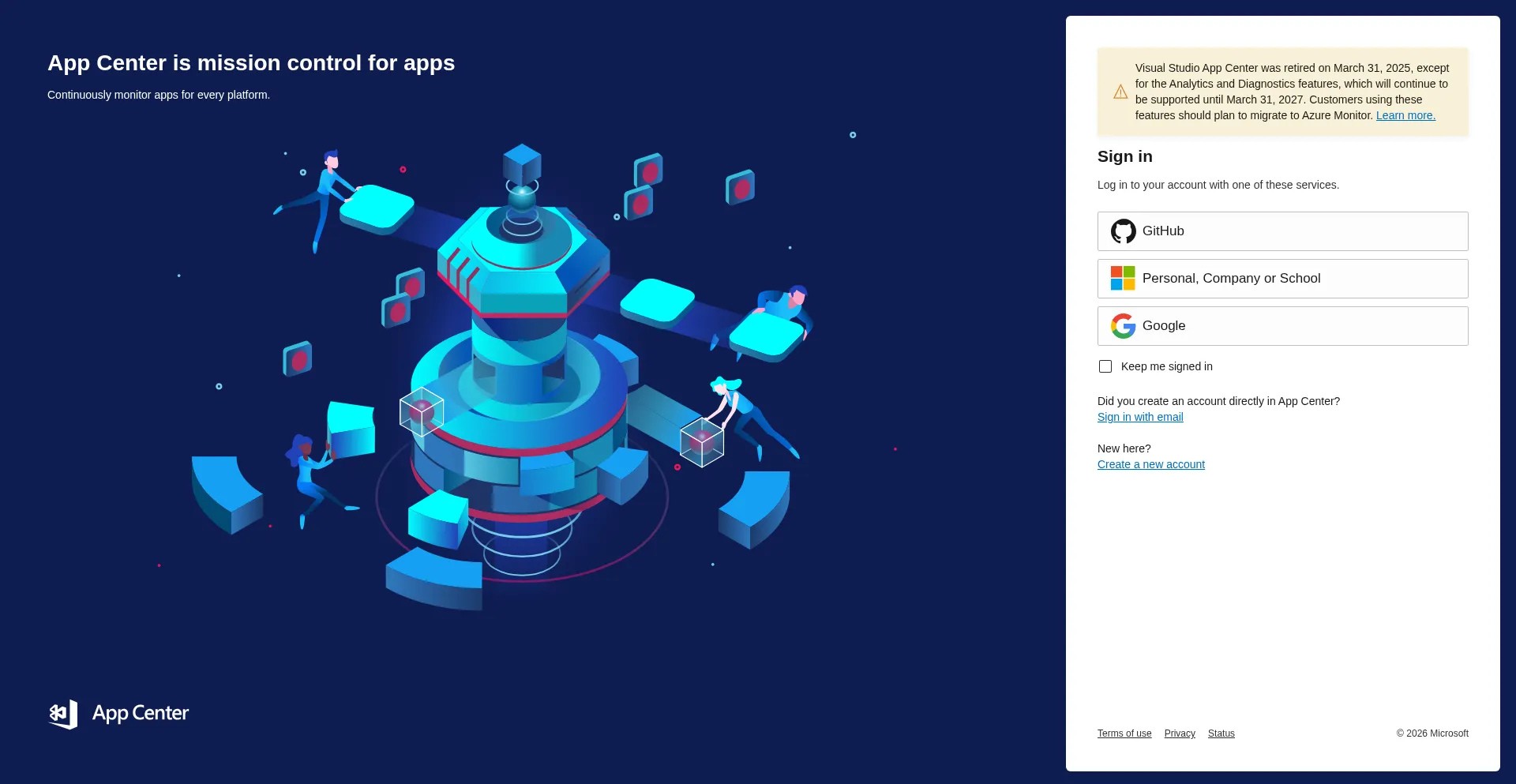Viewport: 1516px width, 784px height.
Task: Click the Continuously monitor apps subtitle text
Action: click(159, 95)
